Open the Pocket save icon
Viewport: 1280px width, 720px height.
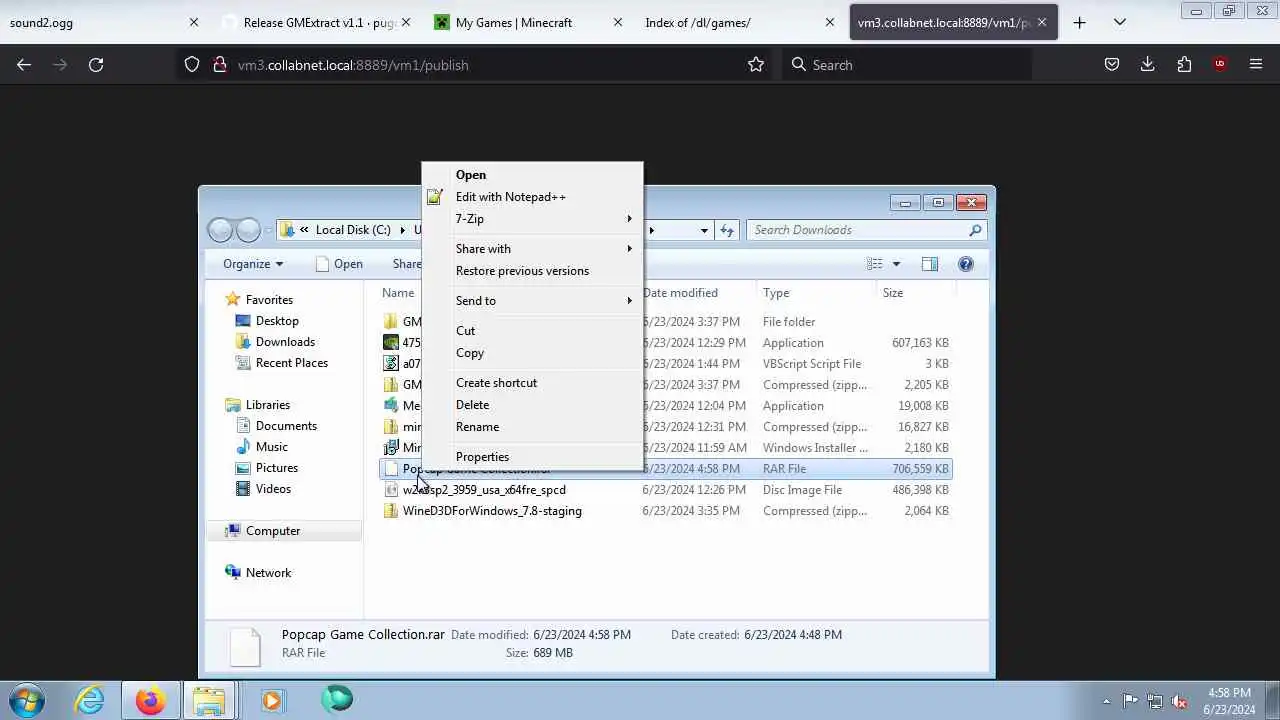click(1112, 65)
